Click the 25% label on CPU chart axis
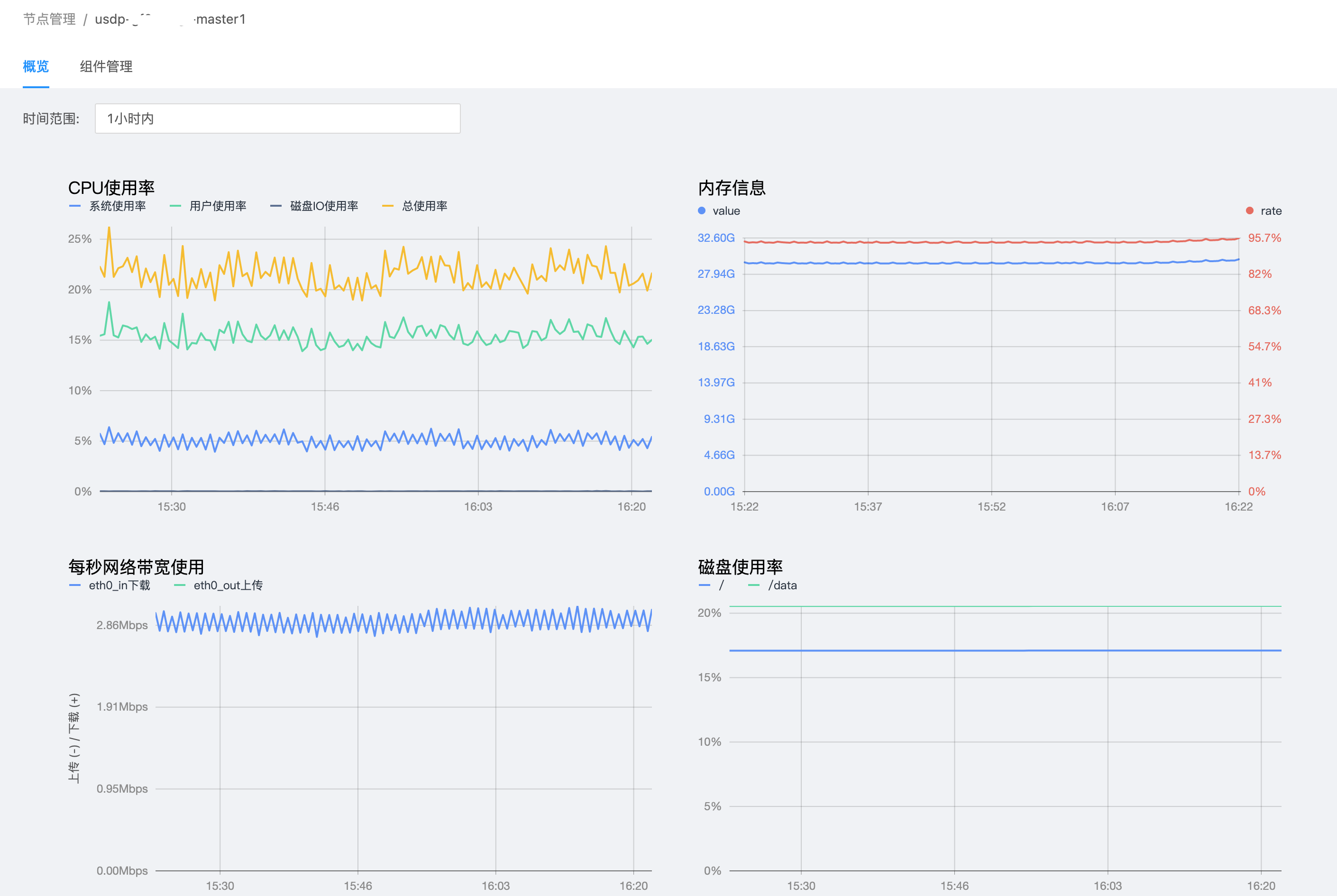Viewport: 1337px width, 896px height. [x=80, y=239]
